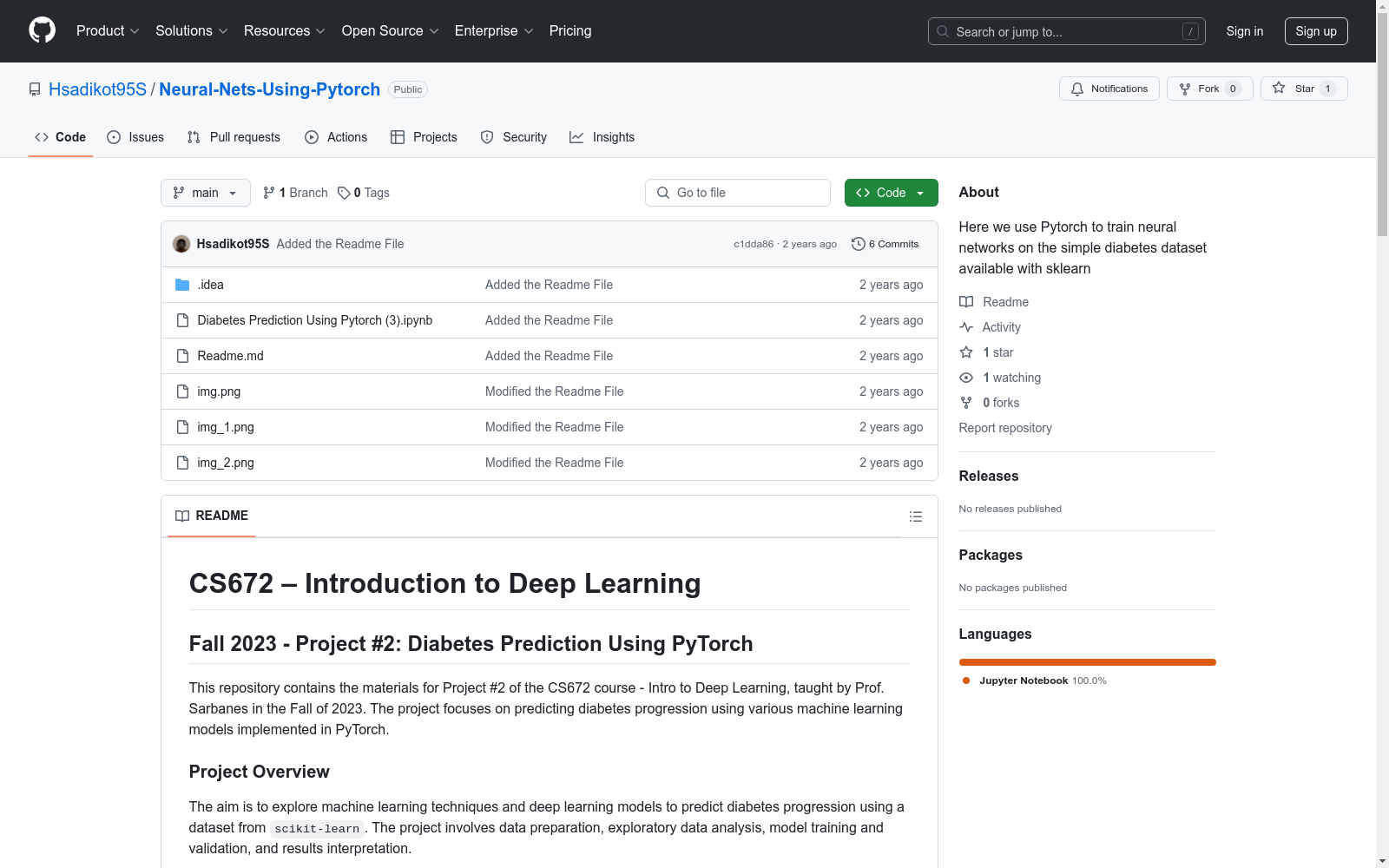Click Hsadikot95S avatar in commit row
1389x868 pixels.
point(181,244)
